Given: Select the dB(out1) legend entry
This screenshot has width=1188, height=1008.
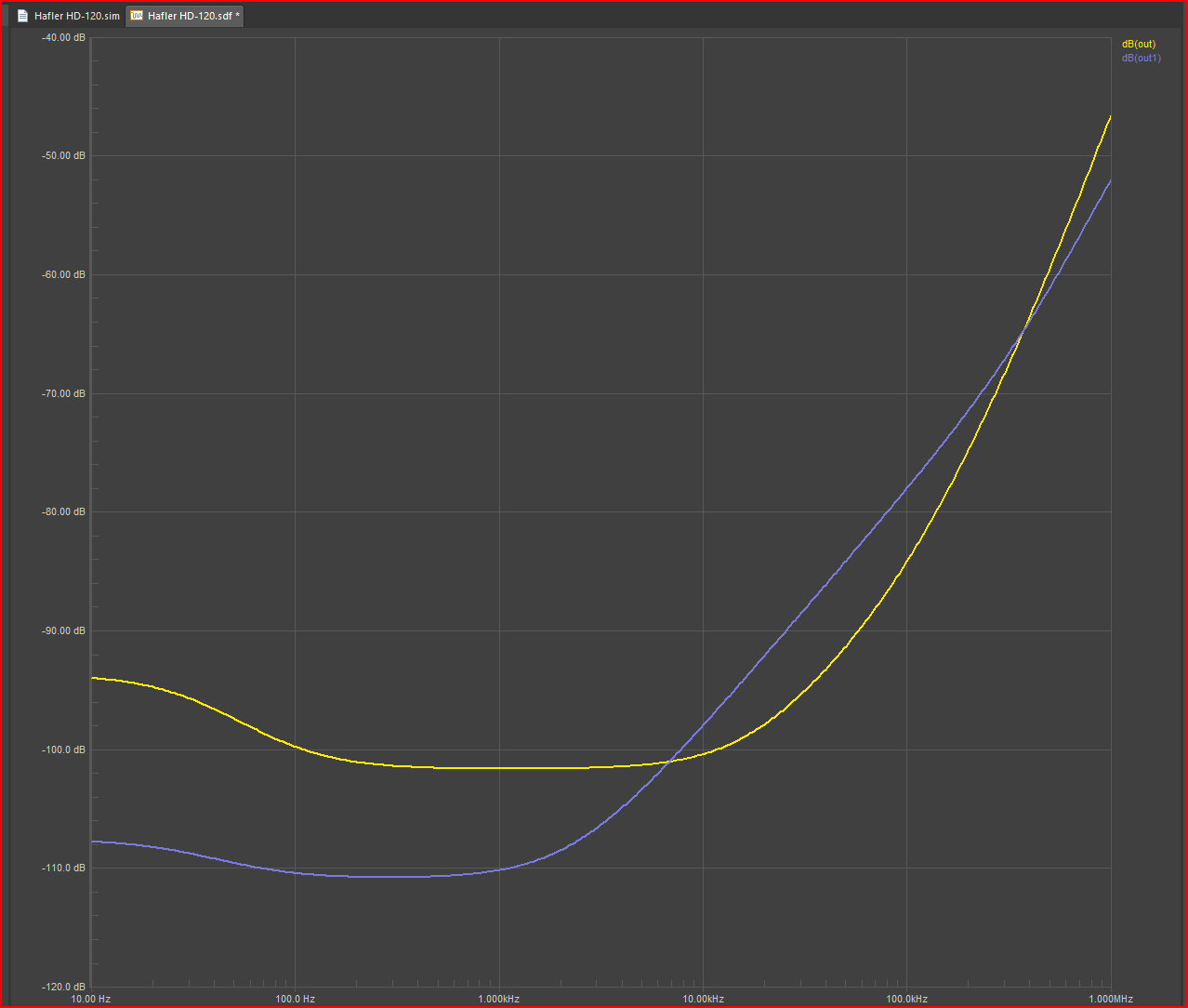Looking at the screenshot, I should tap(1141, 58).
